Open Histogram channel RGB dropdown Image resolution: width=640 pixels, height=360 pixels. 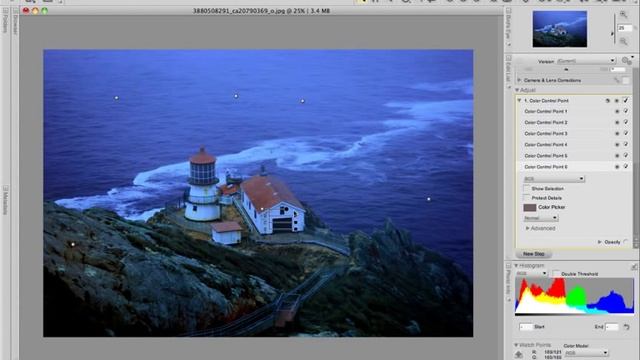pos(531,273)
